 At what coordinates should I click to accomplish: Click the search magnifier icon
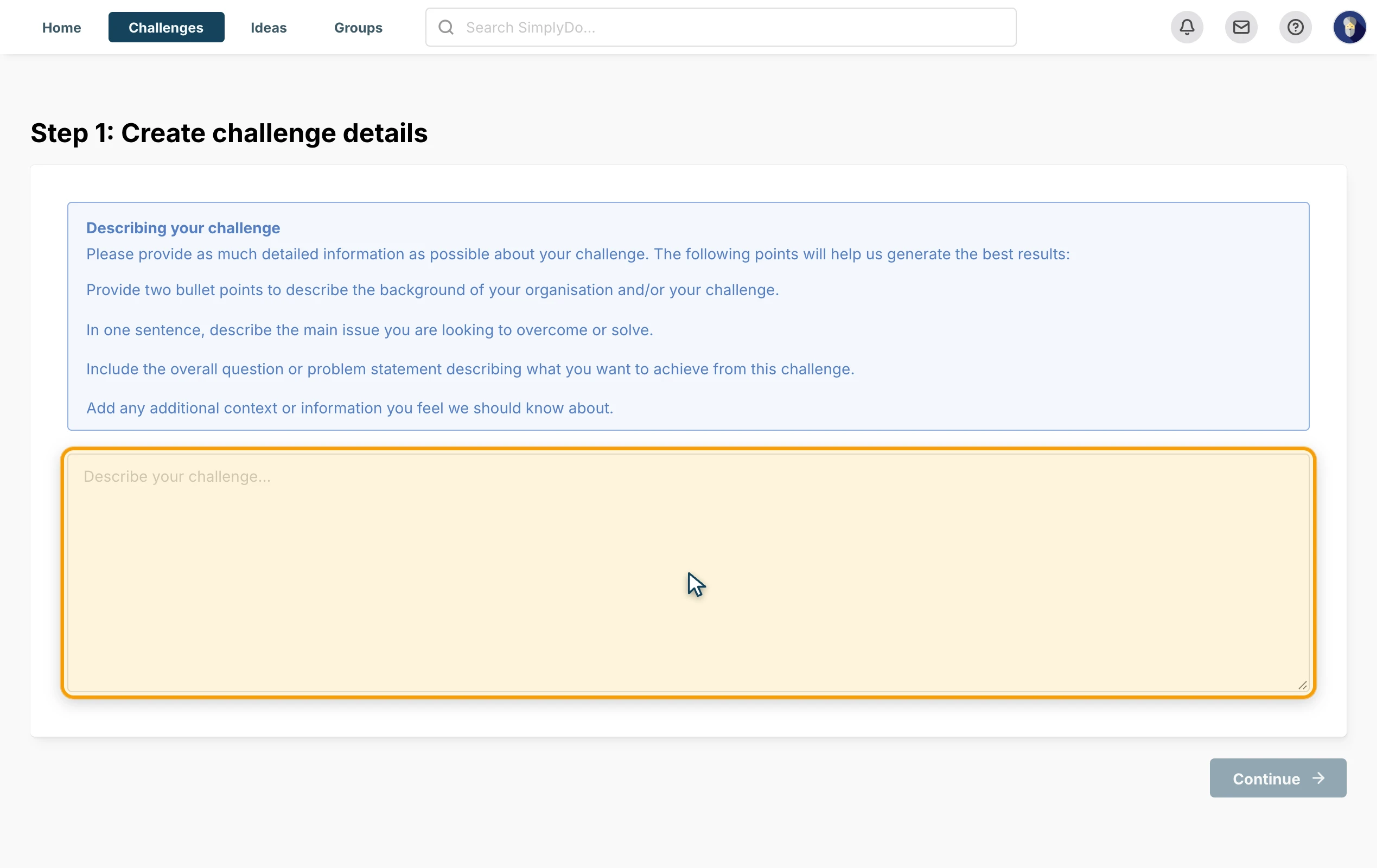pyautogui.click(x=446, y=27)
